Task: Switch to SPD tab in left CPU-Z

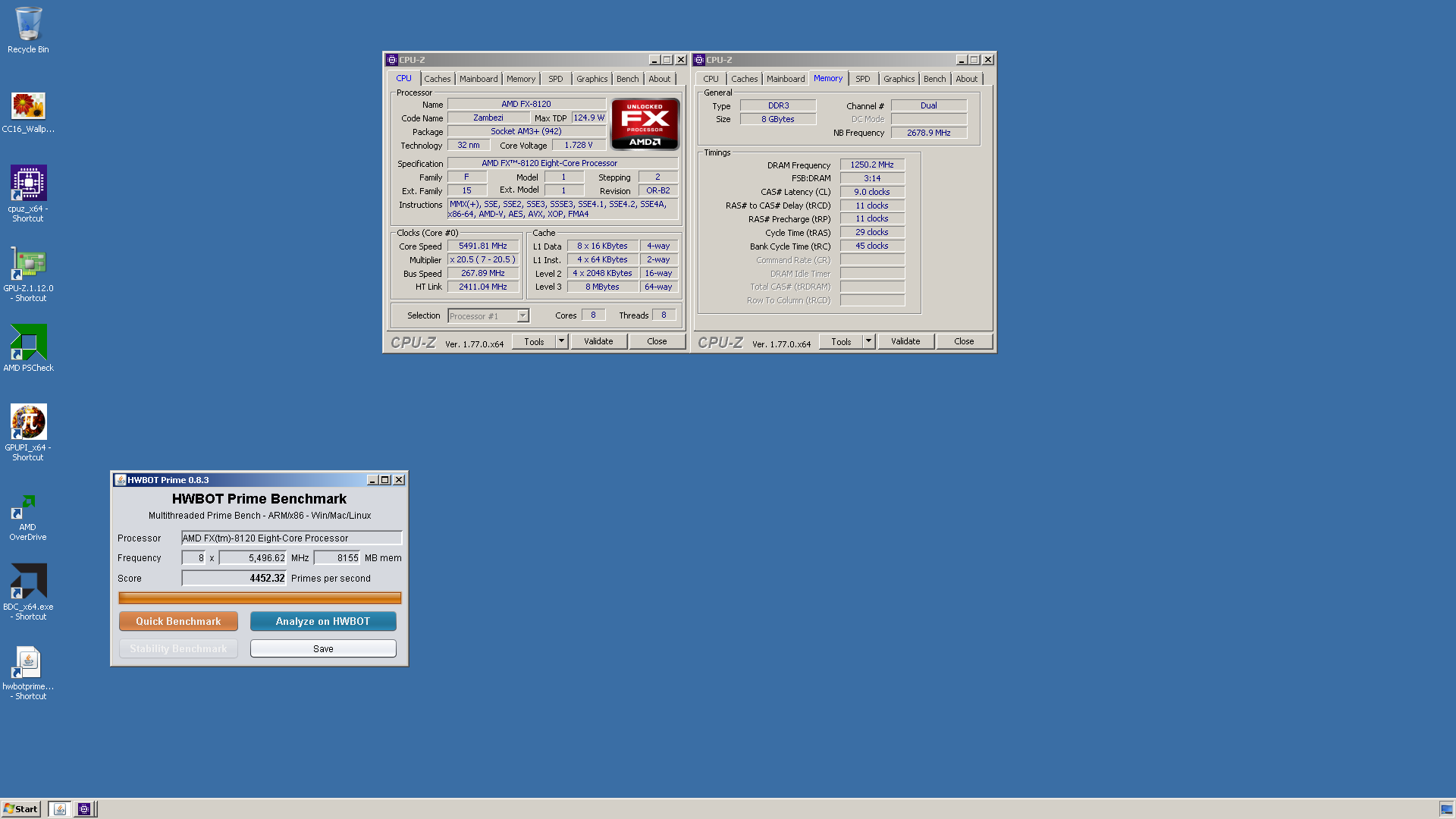Action: pos(556,79)
